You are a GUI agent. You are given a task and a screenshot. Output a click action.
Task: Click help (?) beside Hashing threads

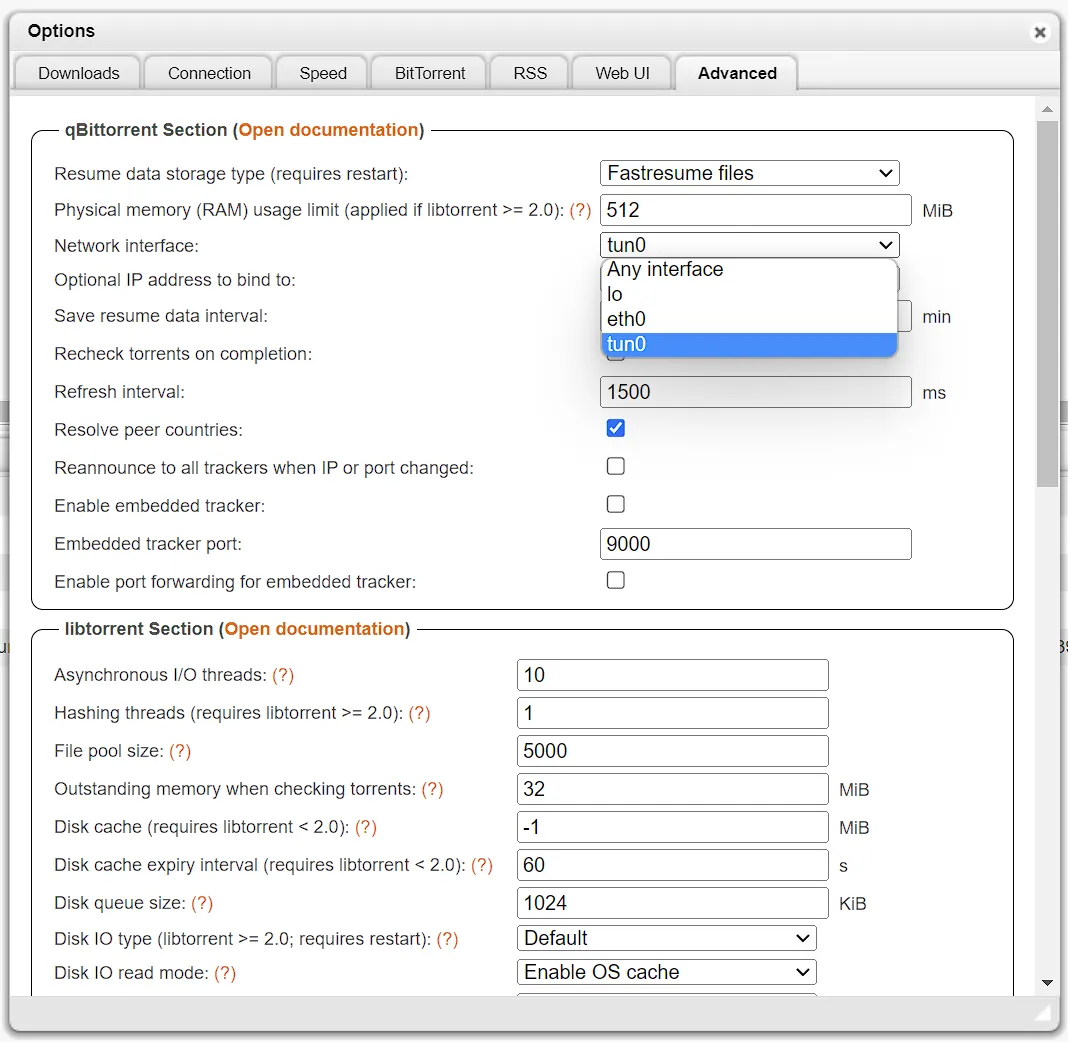(x=419, y=713)
